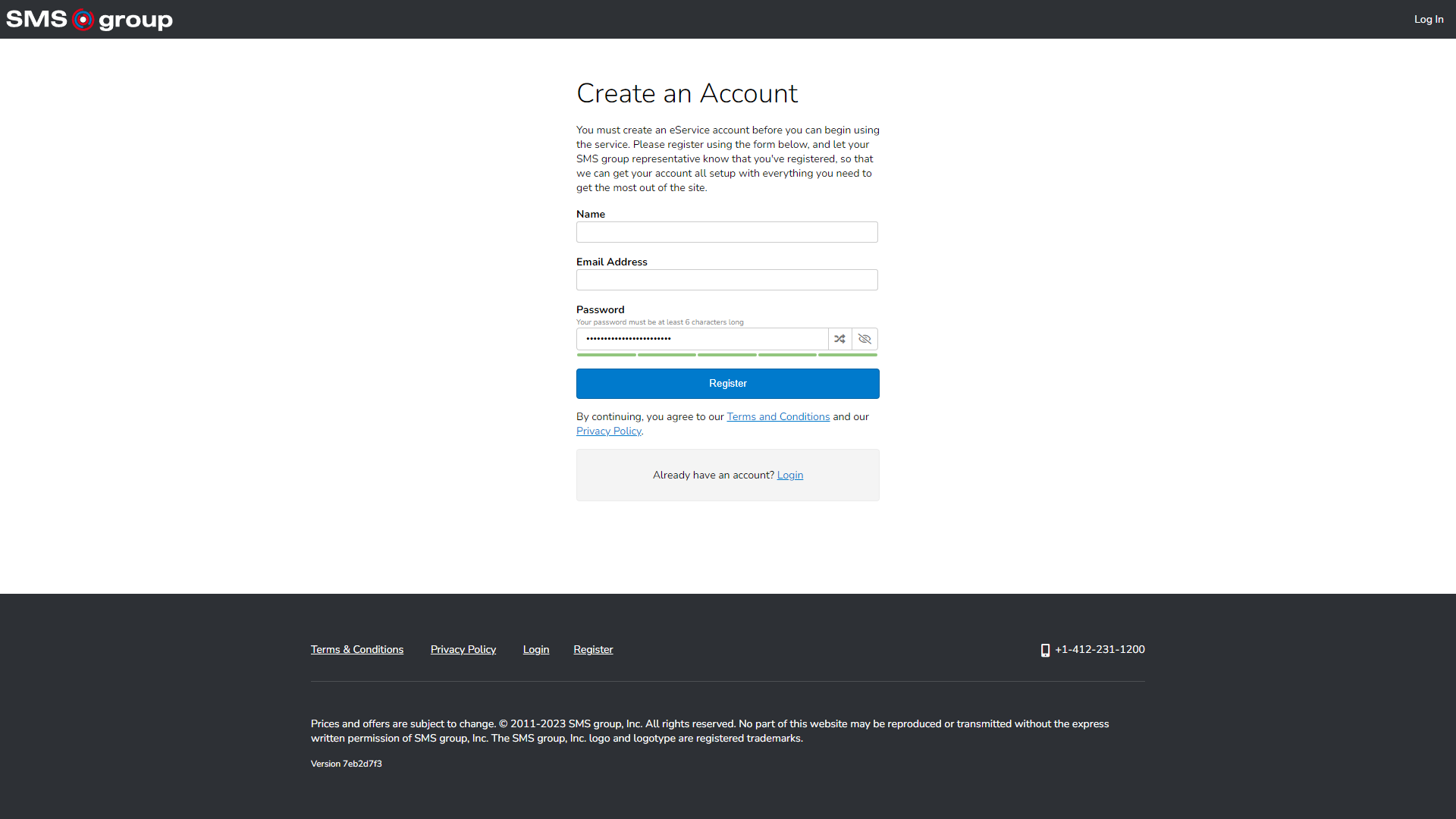Image resolution: width=1456 pixels, height=819 pixels.
Task: Toggle password visibility eye icon
Action: pos(864,339)
